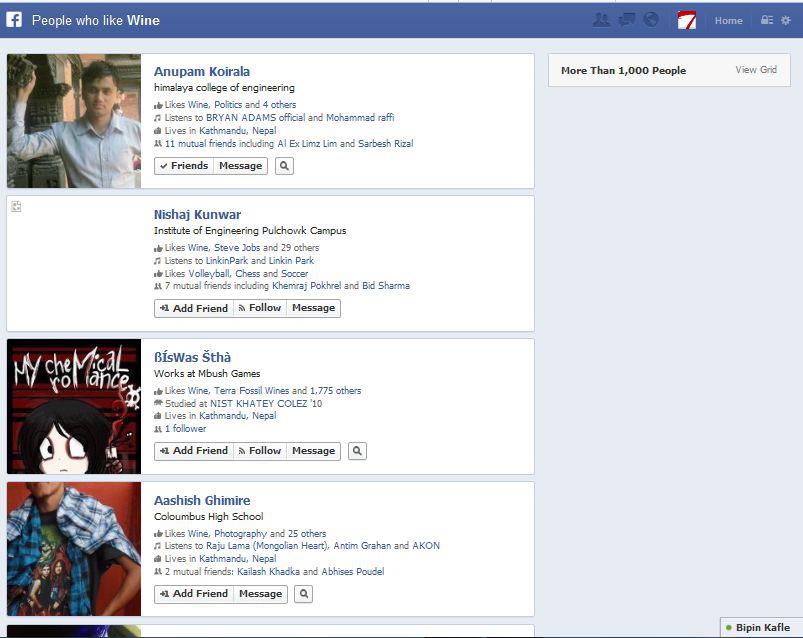Add Aashish Ghimire as friend
The width and height of the screenshot is (803, 638).
point(194,594)
